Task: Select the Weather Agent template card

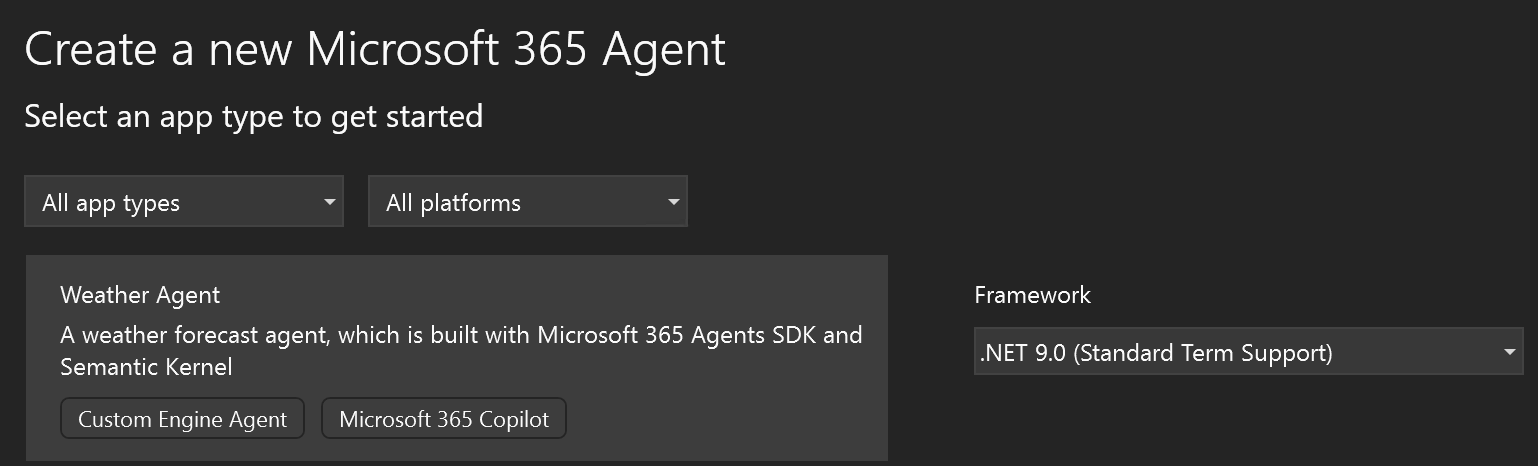Action: (x=457, y=357)
